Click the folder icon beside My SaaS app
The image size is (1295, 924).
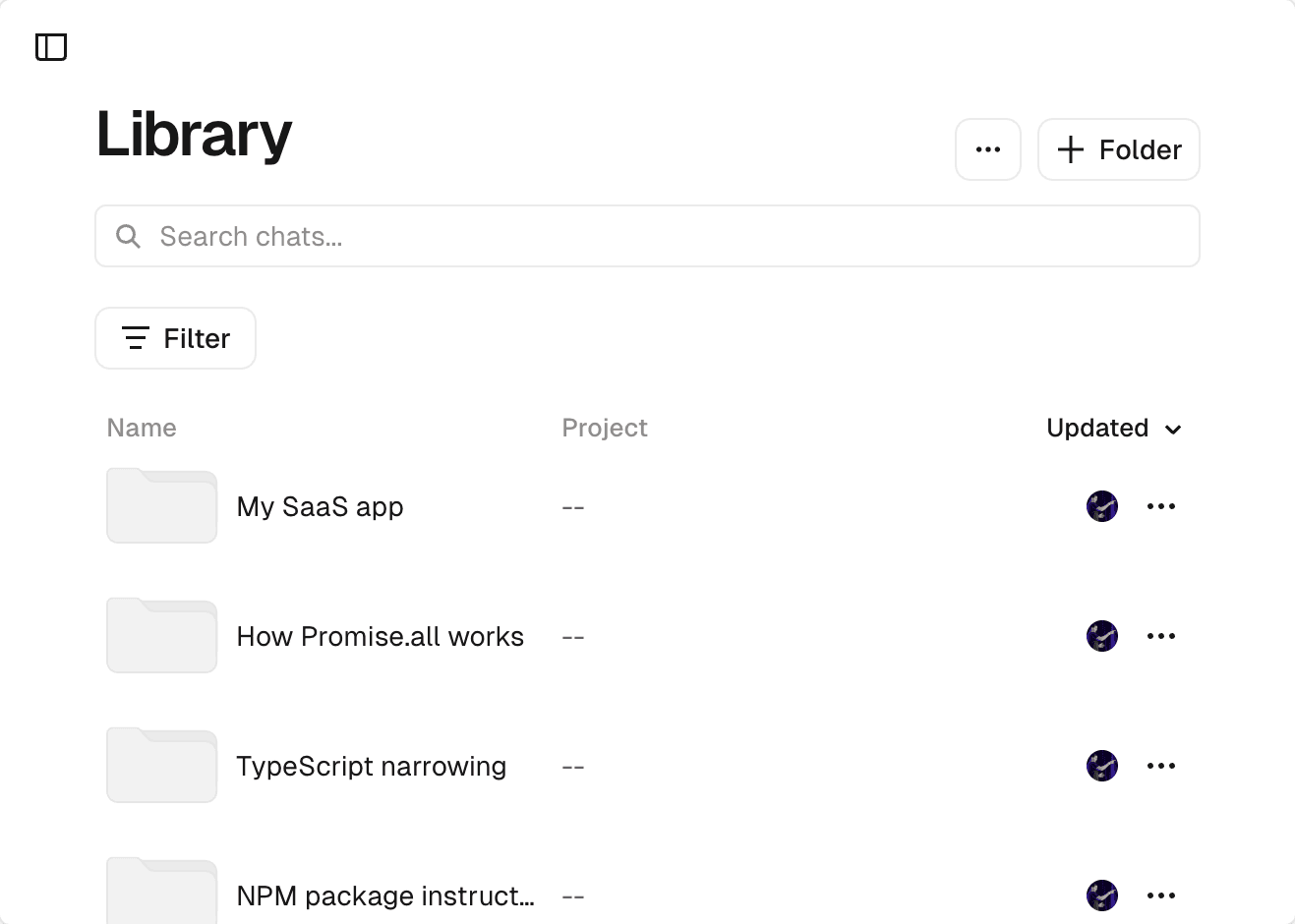161,505
